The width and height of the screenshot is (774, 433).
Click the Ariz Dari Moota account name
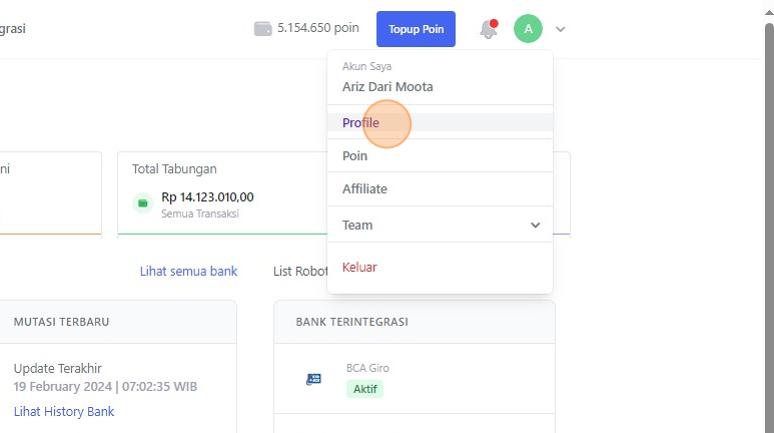387,86
